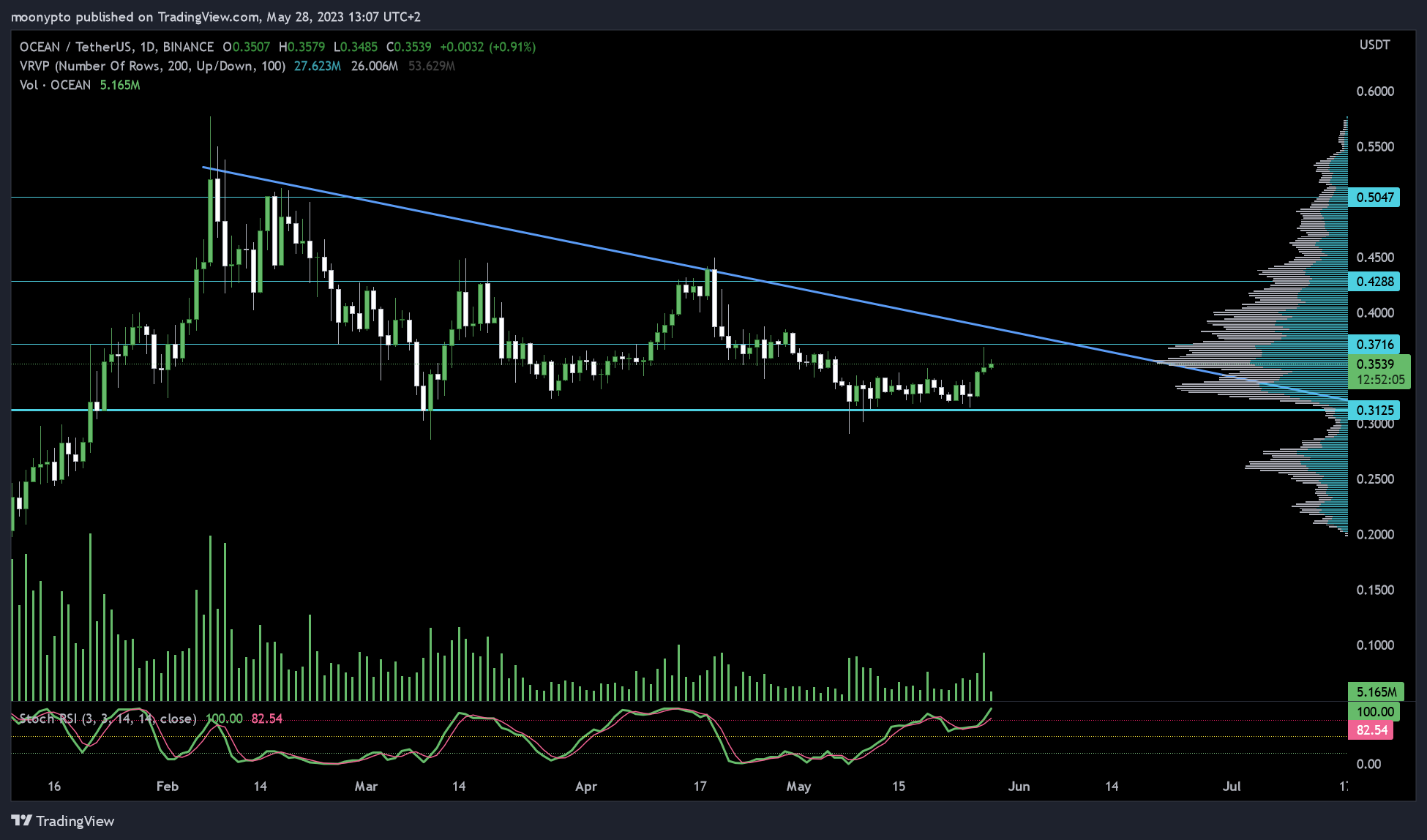Click the TradingView logo at bottom
The image size is (1427, 840).
(x=63, y=821)
